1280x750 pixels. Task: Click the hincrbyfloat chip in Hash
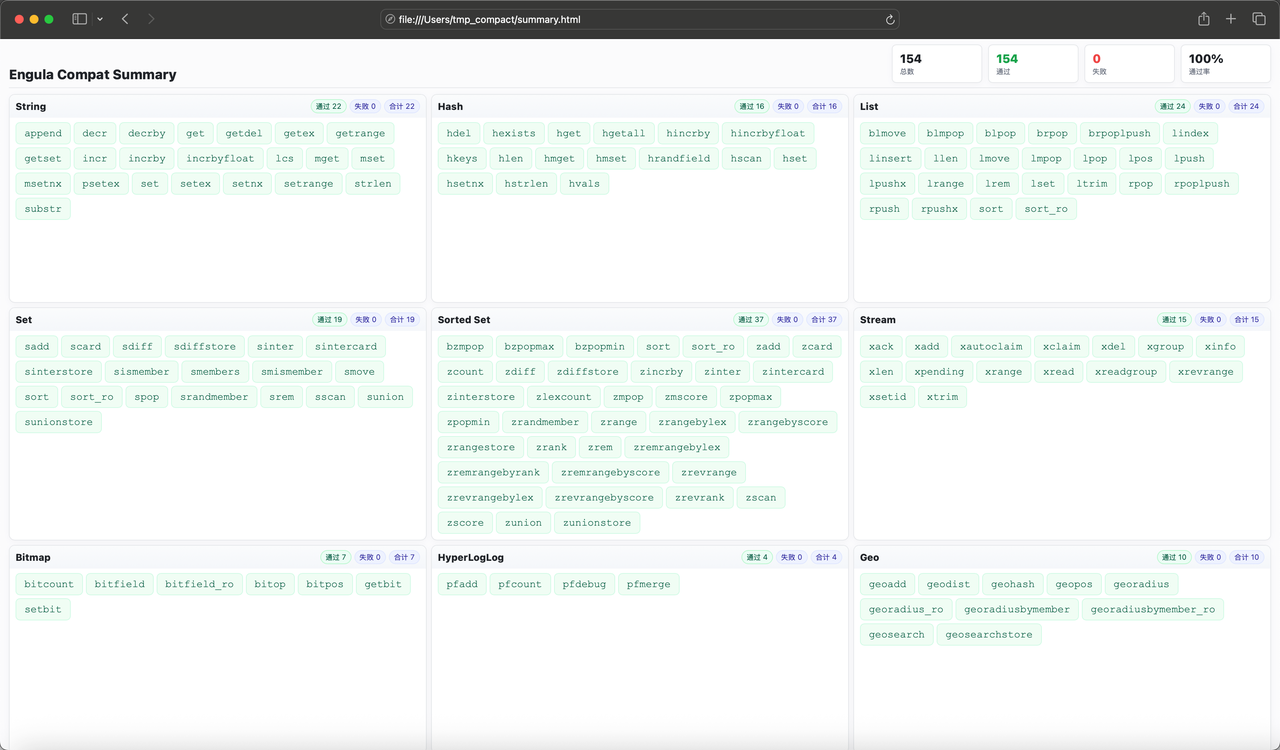767,133
